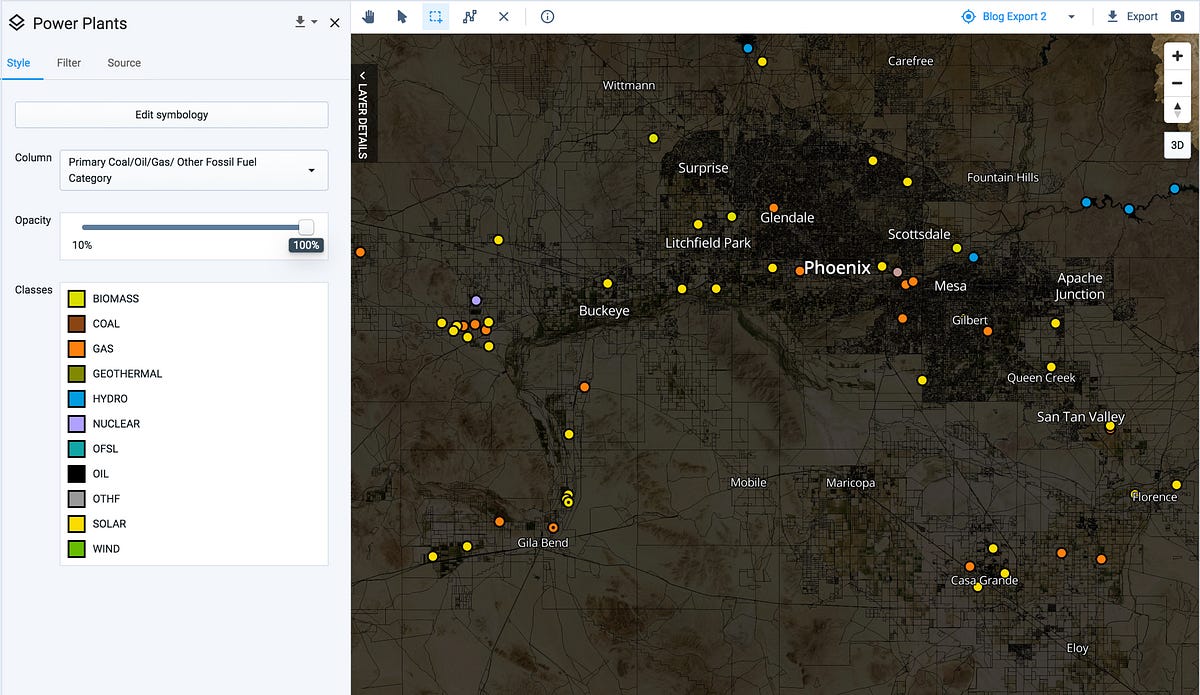Click the Gila Bend map label
1200x695 pixels.
coord(543,543)
